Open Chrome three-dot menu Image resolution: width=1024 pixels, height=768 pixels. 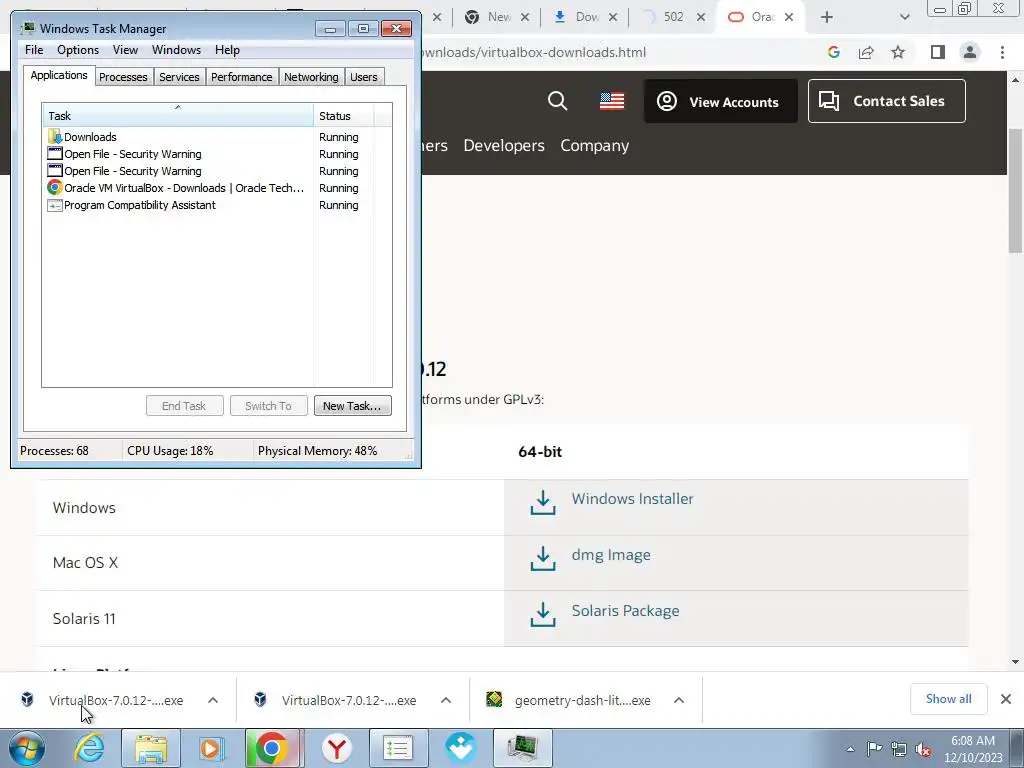1002,52
